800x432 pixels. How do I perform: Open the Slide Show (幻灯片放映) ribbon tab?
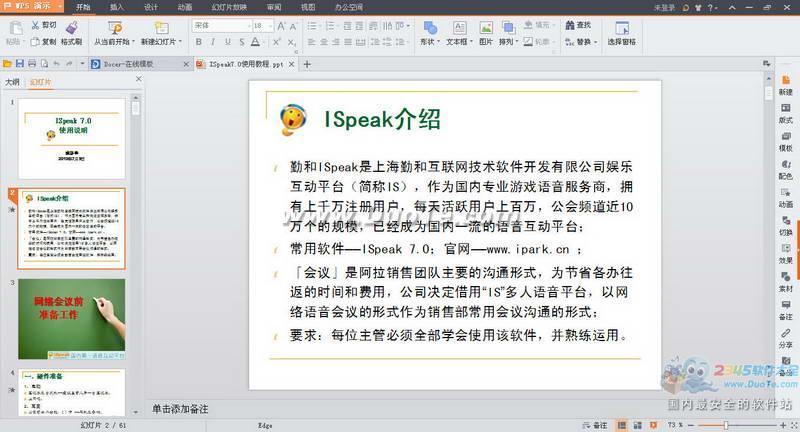[x=229, y=7]
